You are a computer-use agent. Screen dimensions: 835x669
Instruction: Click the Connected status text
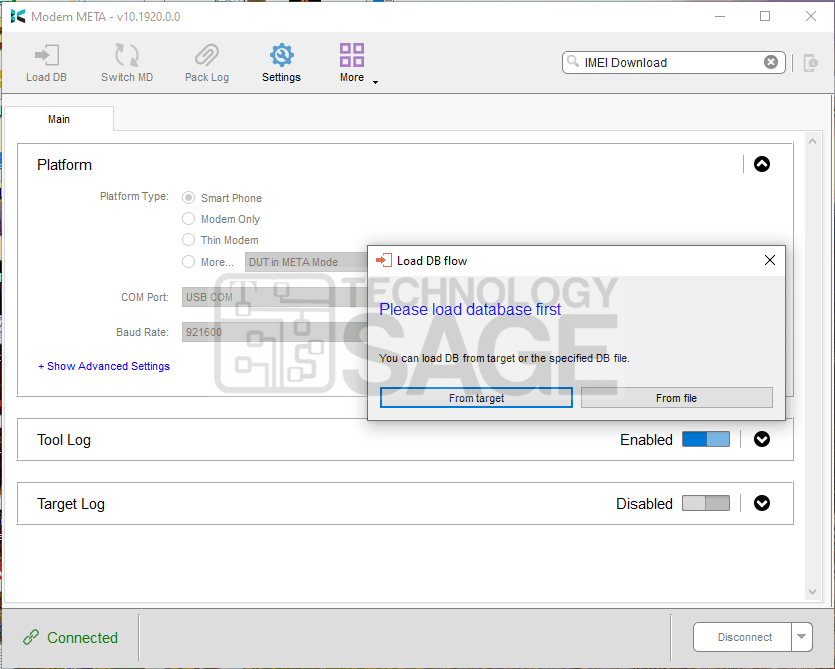point(83,638)
